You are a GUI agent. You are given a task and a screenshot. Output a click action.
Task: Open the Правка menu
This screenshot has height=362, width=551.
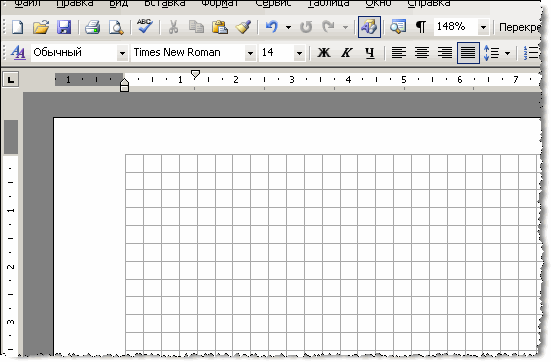[x=75, y=3]
